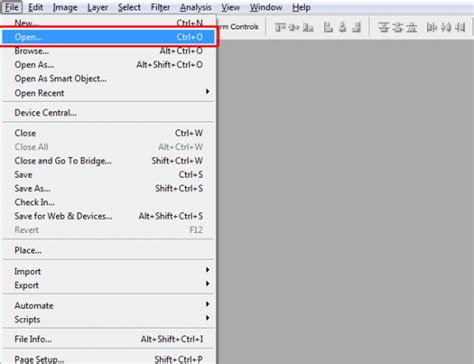Expand the Open Recent submenu arrow
The image size is (474, 364).
pyautogui.click(x=207, y=91)
